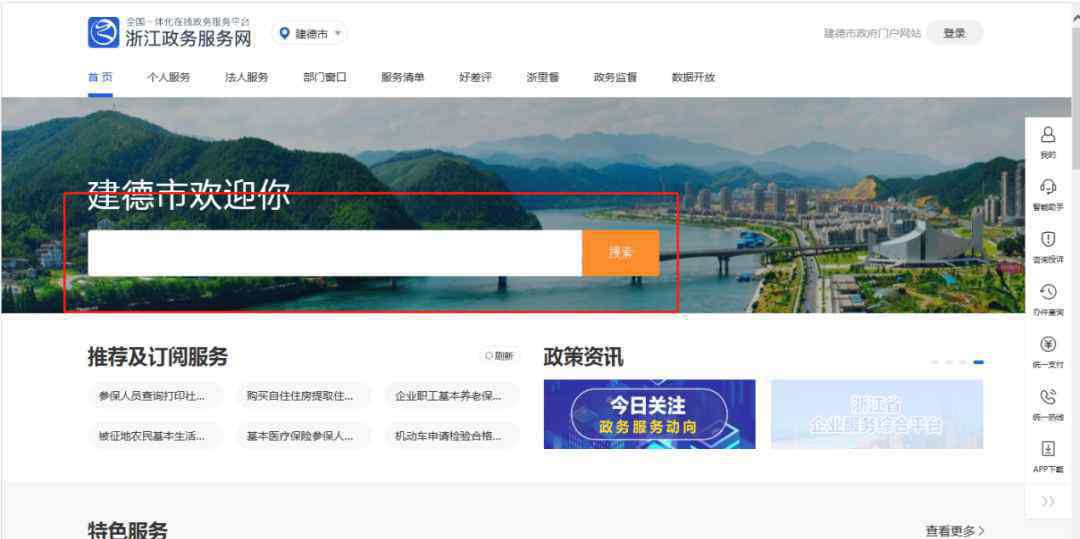
Task: Switch to 个人服务 tab
Action: pos(168,77)
